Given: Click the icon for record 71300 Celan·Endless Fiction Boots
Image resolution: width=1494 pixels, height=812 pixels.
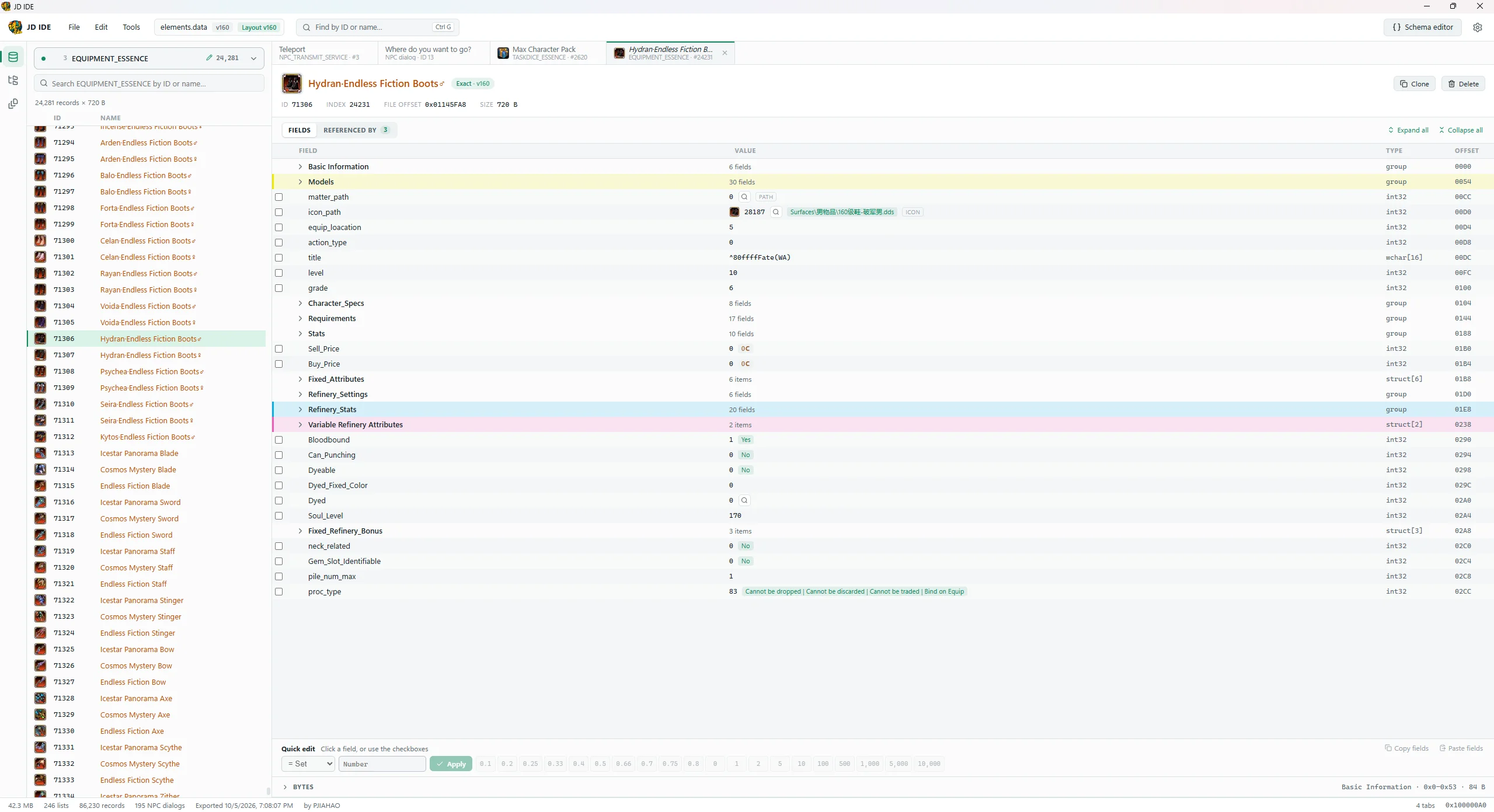Looking at the screenshot, I should [40, 241].
